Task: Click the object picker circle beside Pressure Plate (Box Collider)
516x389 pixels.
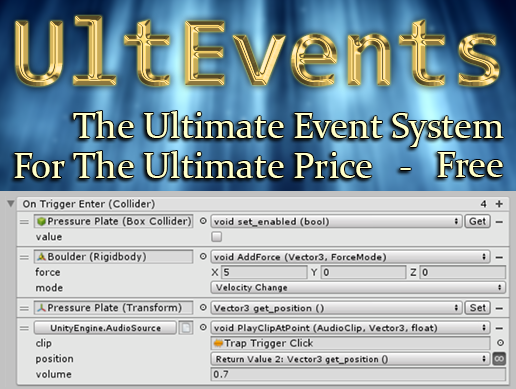Action: tap(203, 221)
